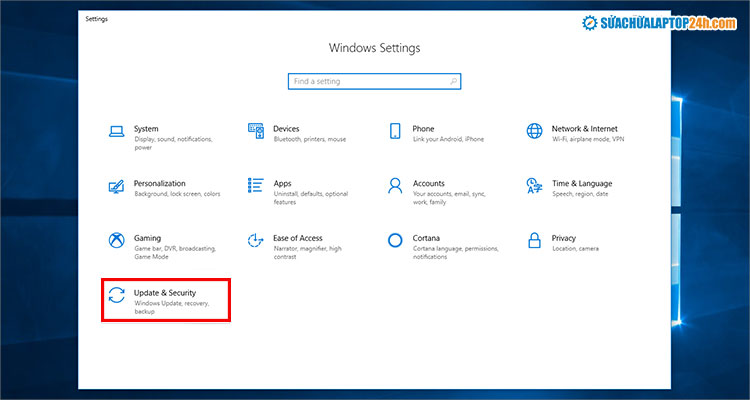Select the Accounts person icon

(395, 186)
